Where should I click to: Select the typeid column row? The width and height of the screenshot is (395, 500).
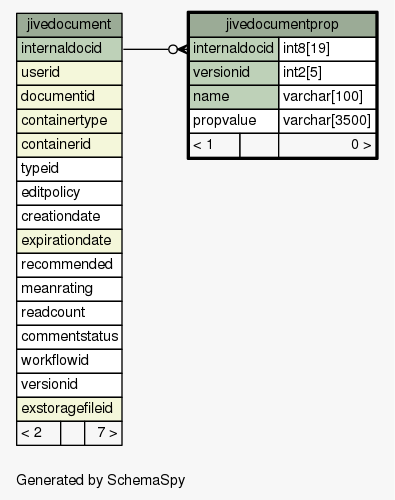[69, 169]
